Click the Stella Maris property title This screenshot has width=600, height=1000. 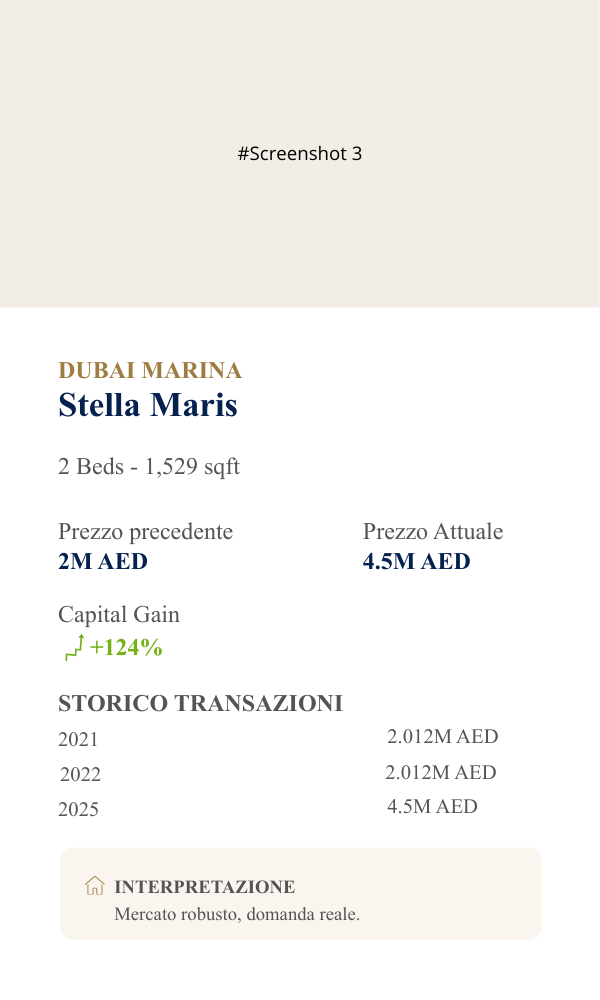point(148,406)
